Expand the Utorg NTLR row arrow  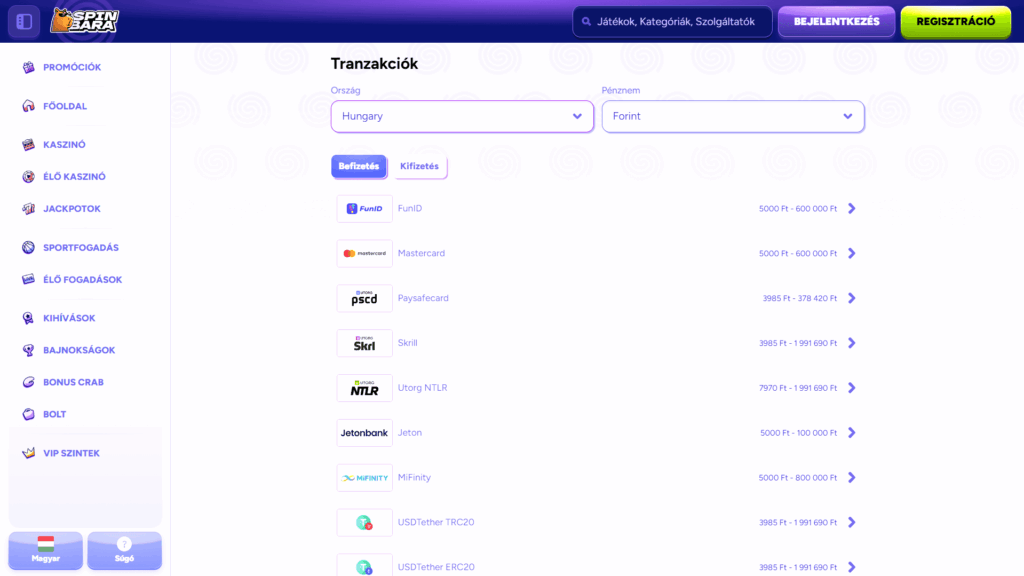[x=851, y=388]
